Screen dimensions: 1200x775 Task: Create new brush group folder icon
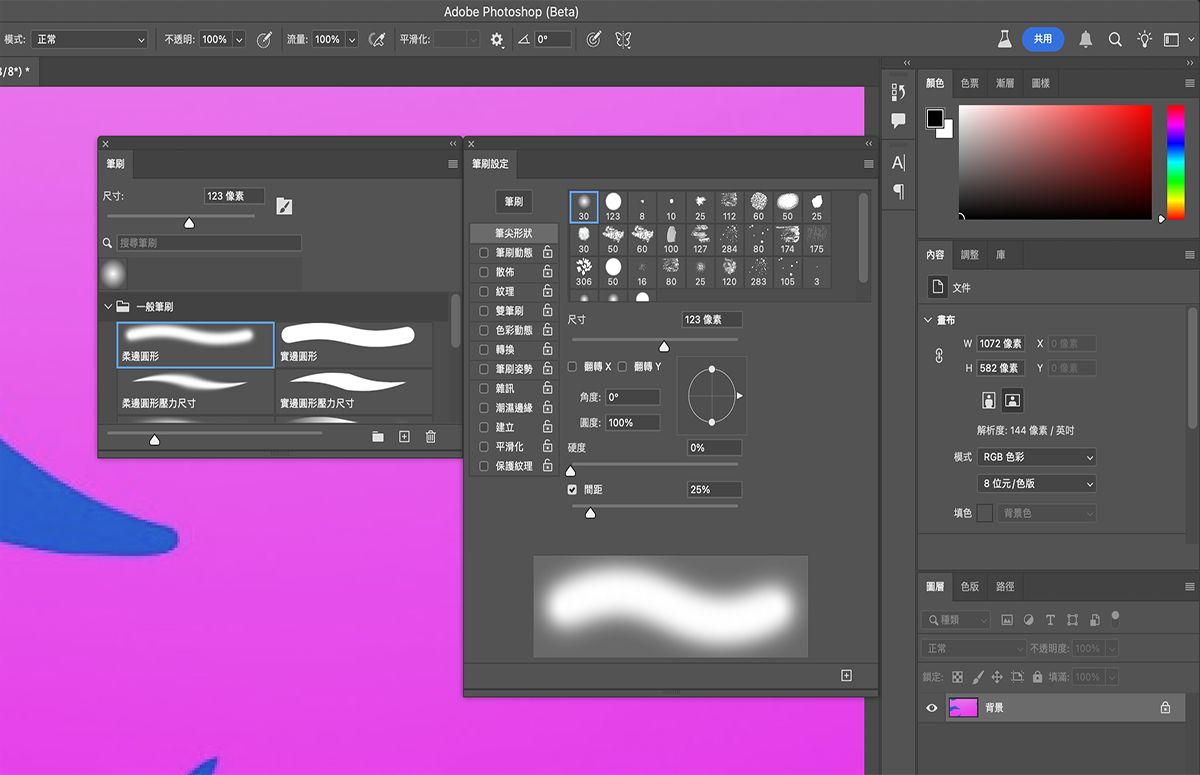tap(378, 437)
